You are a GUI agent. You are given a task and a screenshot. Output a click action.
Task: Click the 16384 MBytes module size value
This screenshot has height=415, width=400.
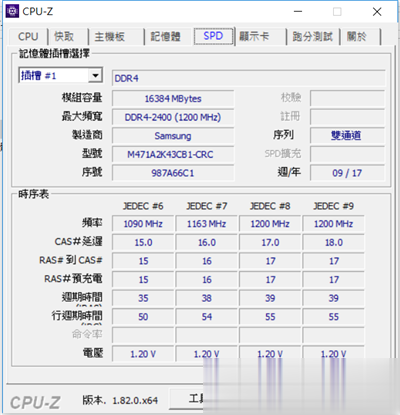click(173, 99)
